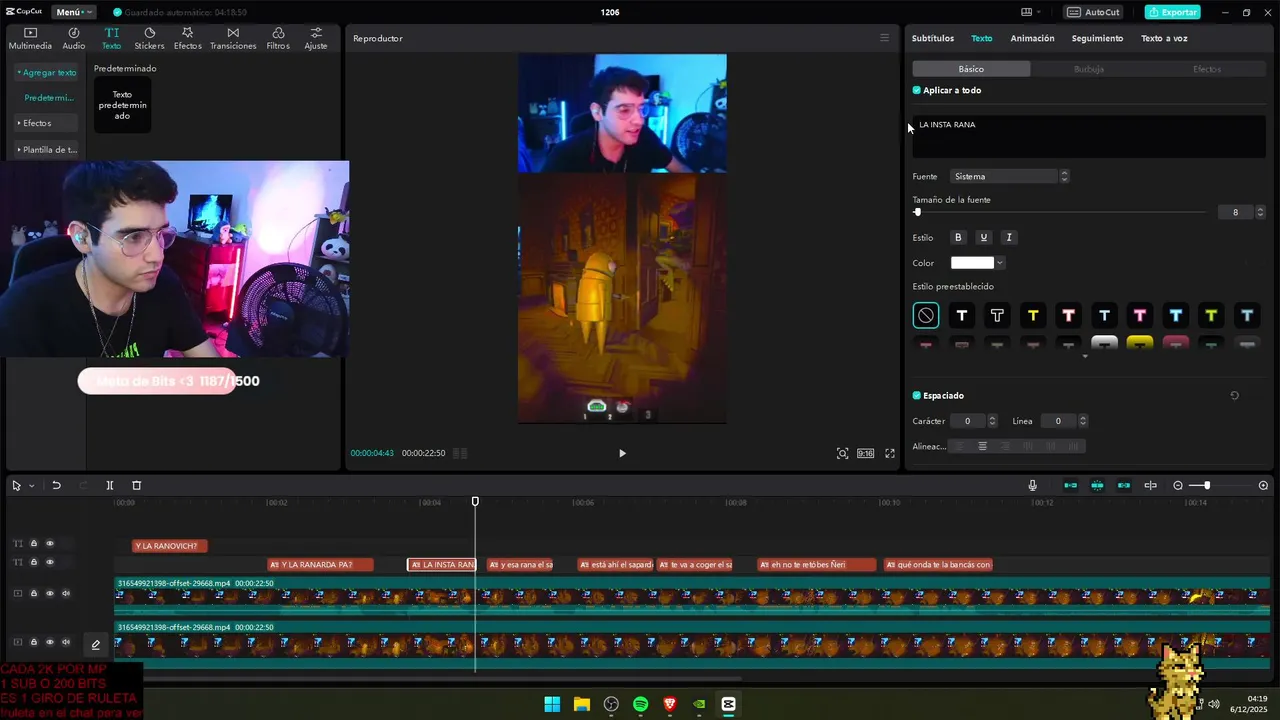The image size is (1280, 720).
Task: Click the Exportar button
Action: pos(1172,12)
